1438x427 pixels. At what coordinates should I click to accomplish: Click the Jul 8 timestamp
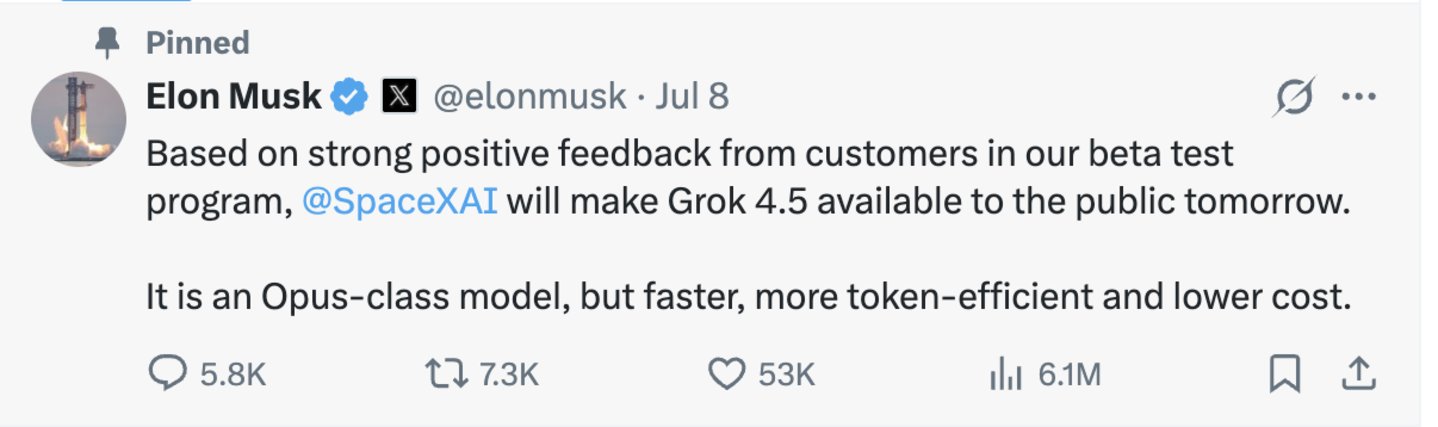click(692, 97)
